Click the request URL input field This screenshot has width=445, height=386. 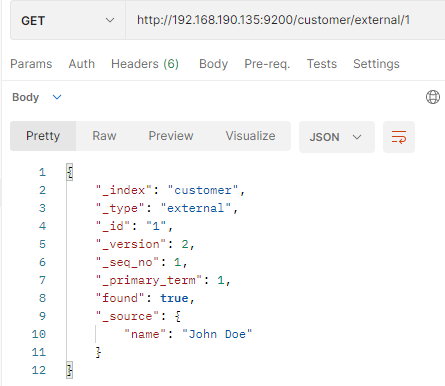pyautogui.click(x=285, y=20)
